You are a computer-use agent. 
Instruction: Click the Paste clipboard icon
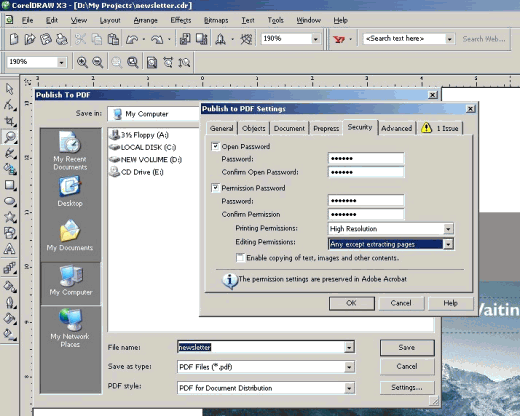click(x=113, y=39)
